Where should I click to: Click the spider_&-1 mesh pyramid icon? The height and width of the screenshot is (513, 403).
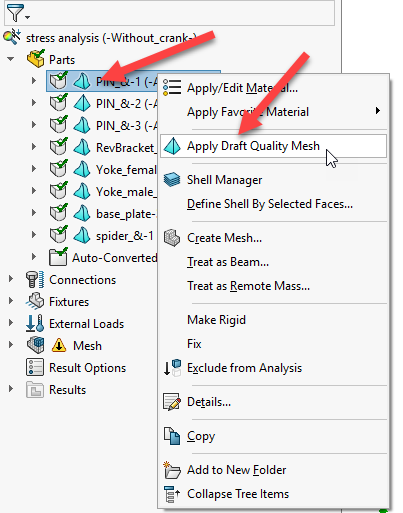82,235
